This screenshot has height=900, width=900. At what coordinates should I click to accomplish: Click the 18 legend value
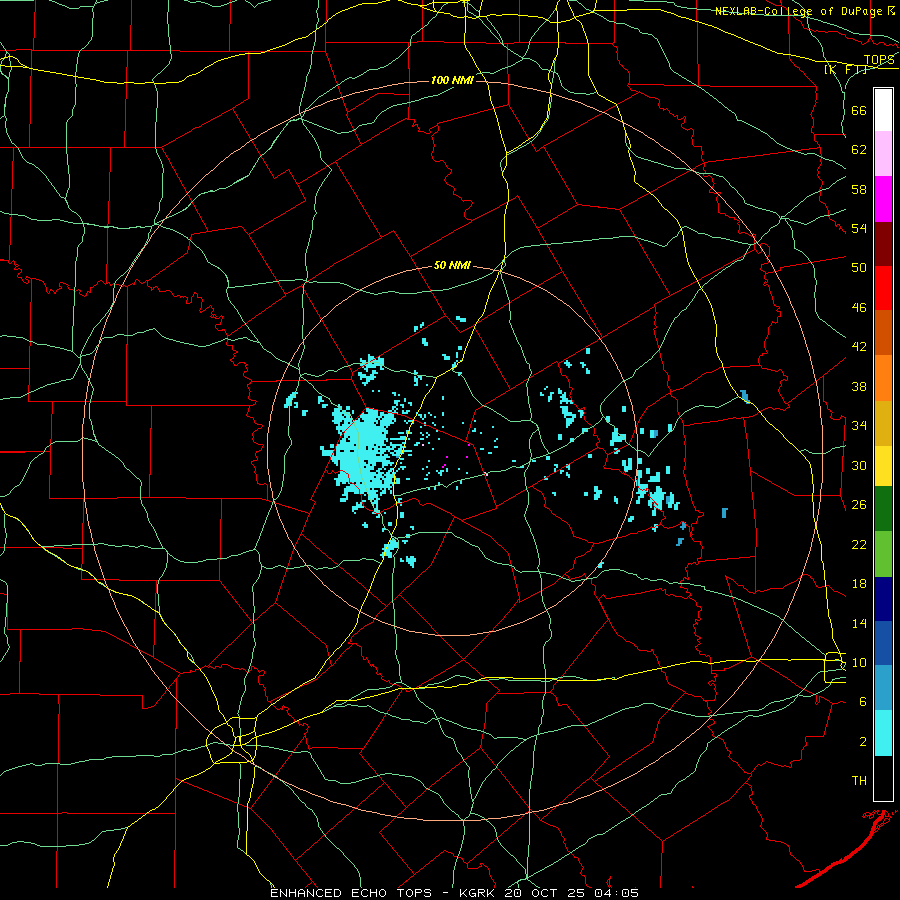click(859, 584)
